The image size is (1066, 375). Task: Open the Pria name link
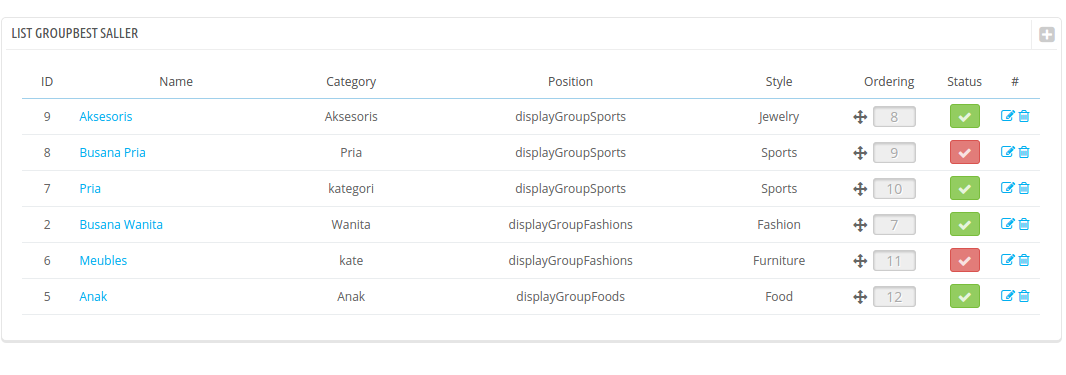click(90, 189)
